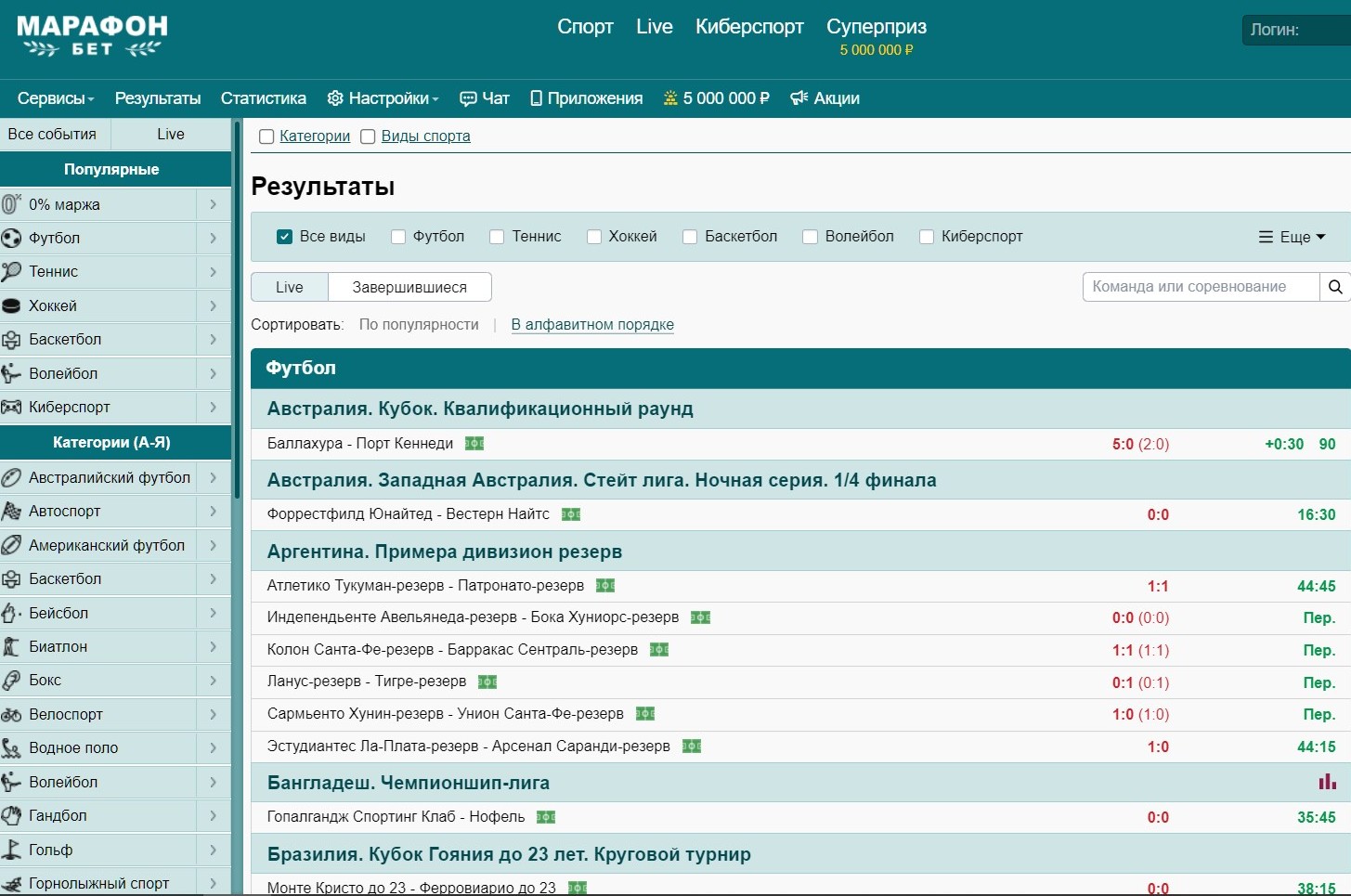Open the Суперприз 5 000 000 ₽ link
Screen dimensions: 1351x896
tap(877, 37)
